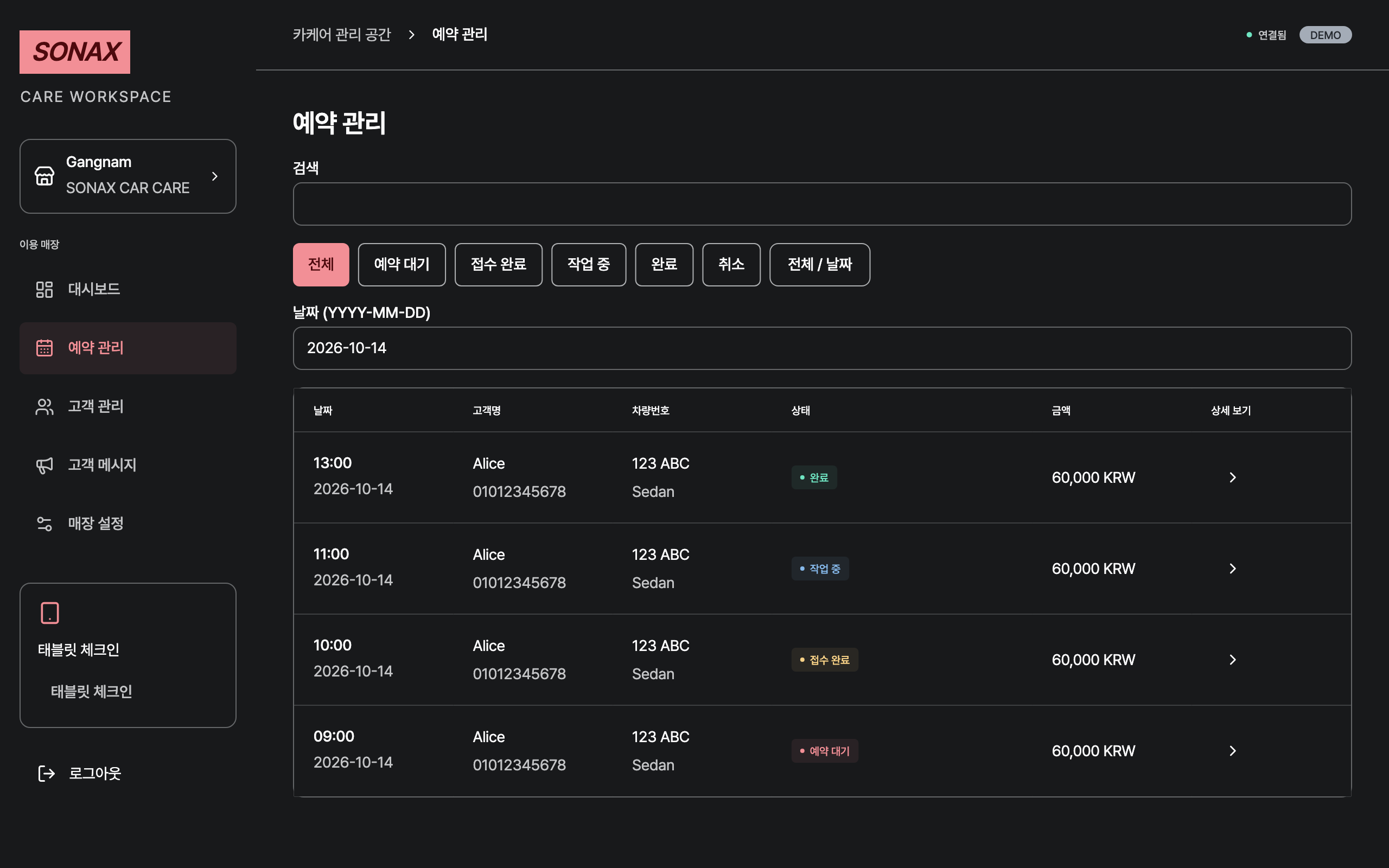Image resolution: width=1389 pixels, height=868 pixels.
Task: Open details chevron for the 09:00 reservation
Action: point(1232,751)
